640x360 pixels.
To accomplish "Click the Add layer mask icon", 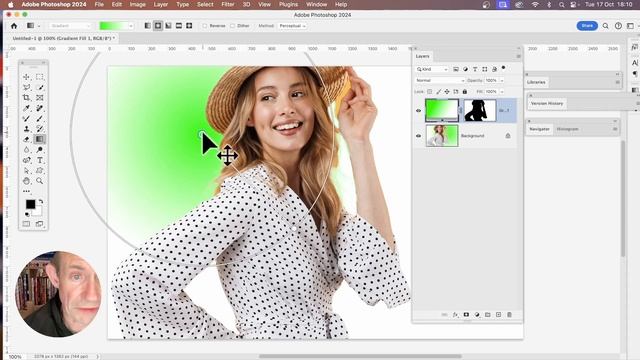I will tap(466, 315).
